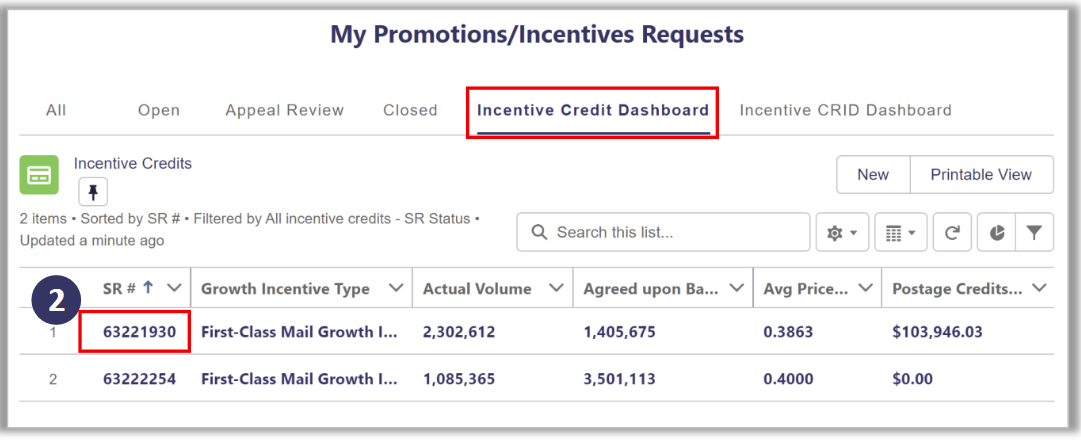Refresh the incentive credits list
The height and width of the screenshot is (444, 1081).
pyautogui.click(x=952, y=232)
